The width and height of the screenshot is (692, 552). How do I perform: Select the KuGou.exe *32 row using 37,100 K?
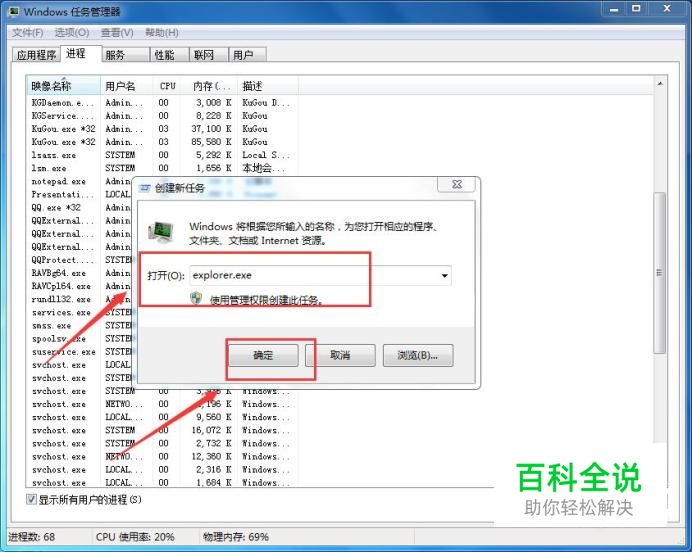(x=161, y=129)
